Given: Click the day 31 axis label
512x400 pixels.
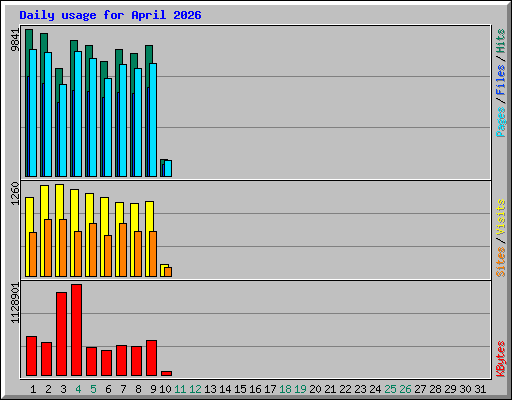Looking at the screenshot, I should (480, 389).
